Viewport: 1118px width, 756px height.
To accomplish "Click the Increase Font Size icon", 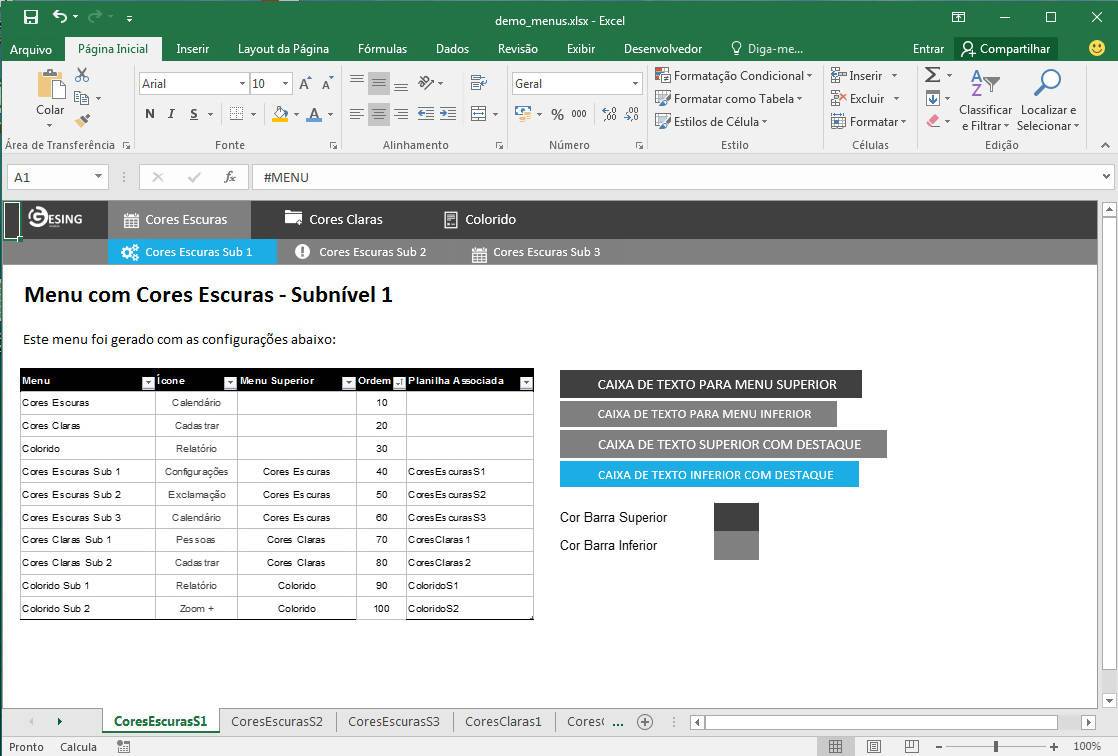I will click(x=306, y=84).
